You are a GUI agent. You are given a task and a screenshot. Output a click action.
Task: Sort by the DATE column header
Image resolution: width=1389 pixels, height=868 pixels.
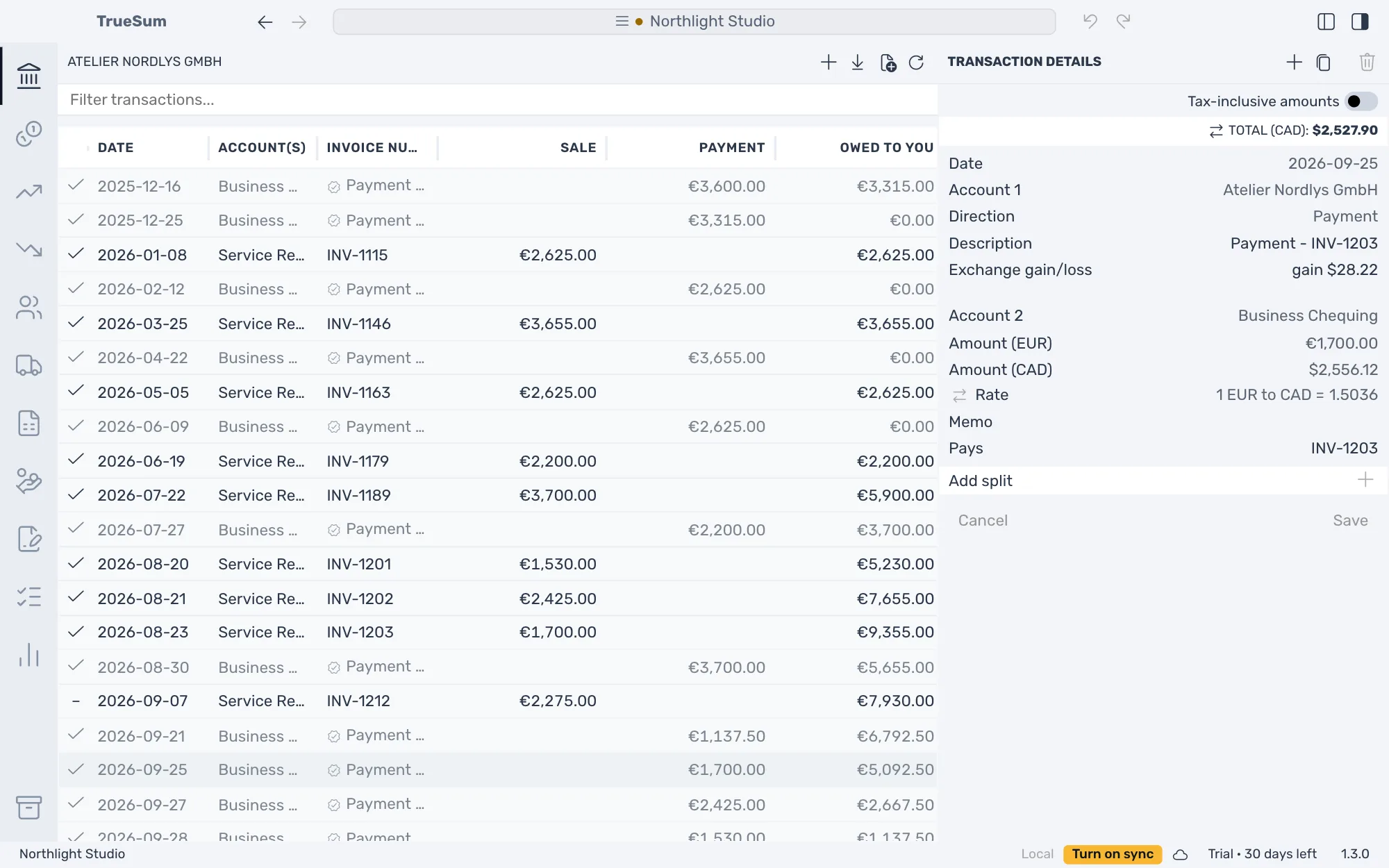(x=115, y=148)
